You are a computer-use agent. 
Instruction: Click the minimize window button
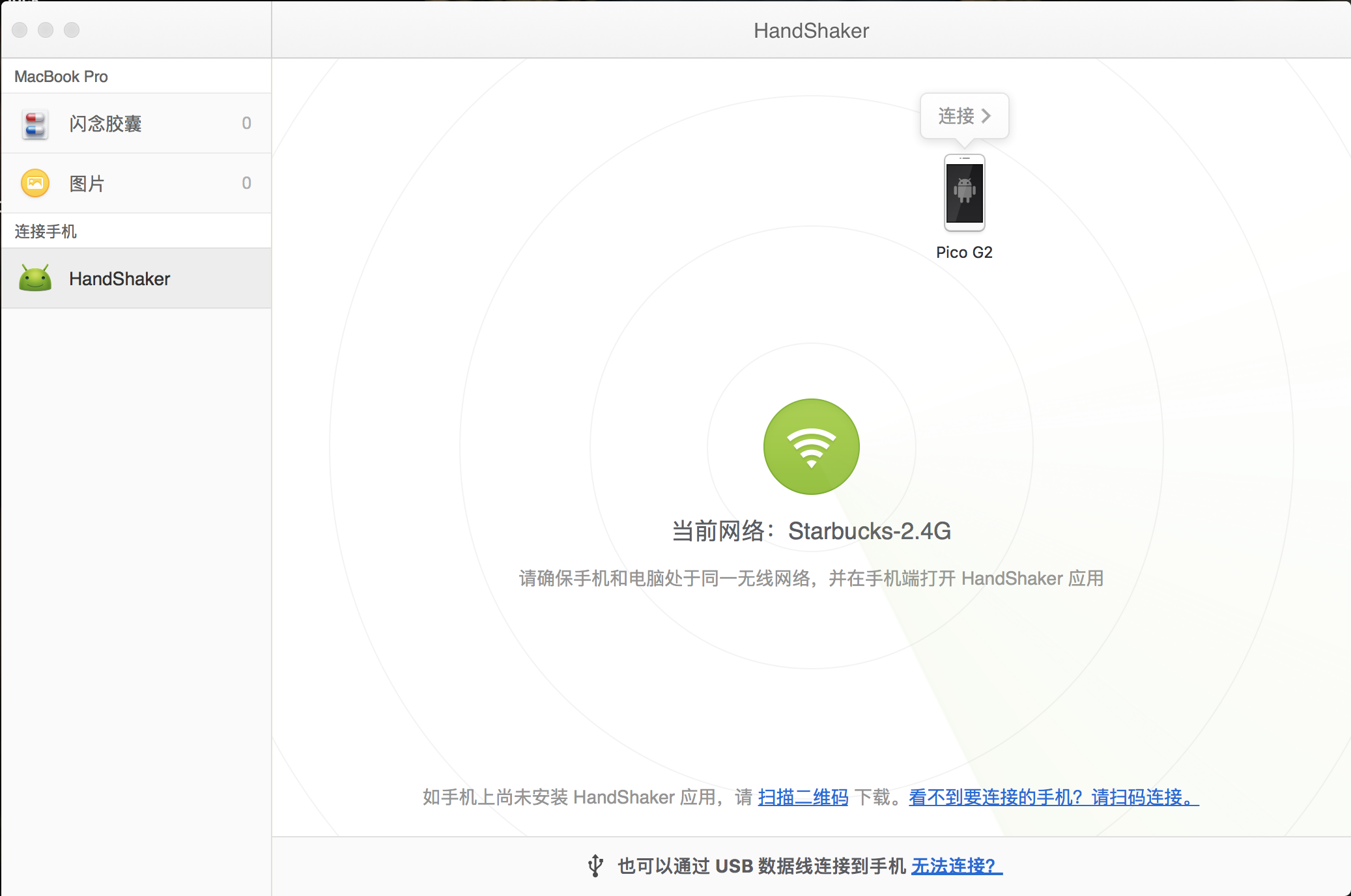tap(46, 30)
